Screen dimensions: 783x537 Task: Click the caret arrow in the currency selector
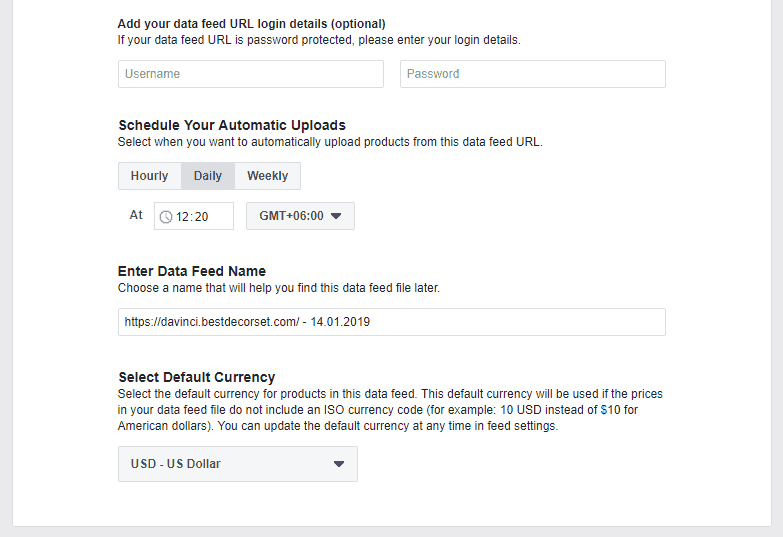click(338, 464)
